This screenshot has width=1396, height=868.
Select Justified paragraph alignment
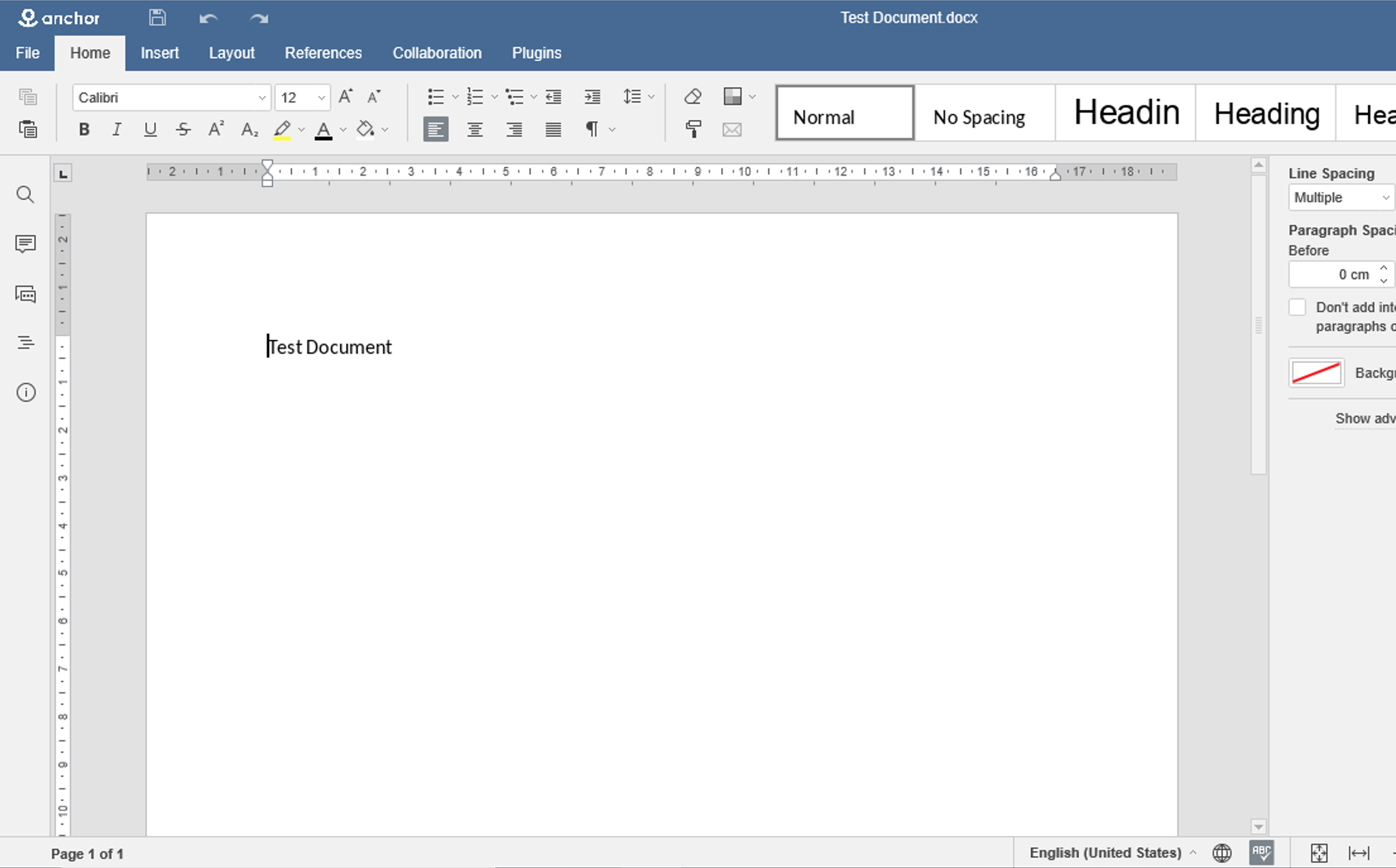click(x=553, y=130)
